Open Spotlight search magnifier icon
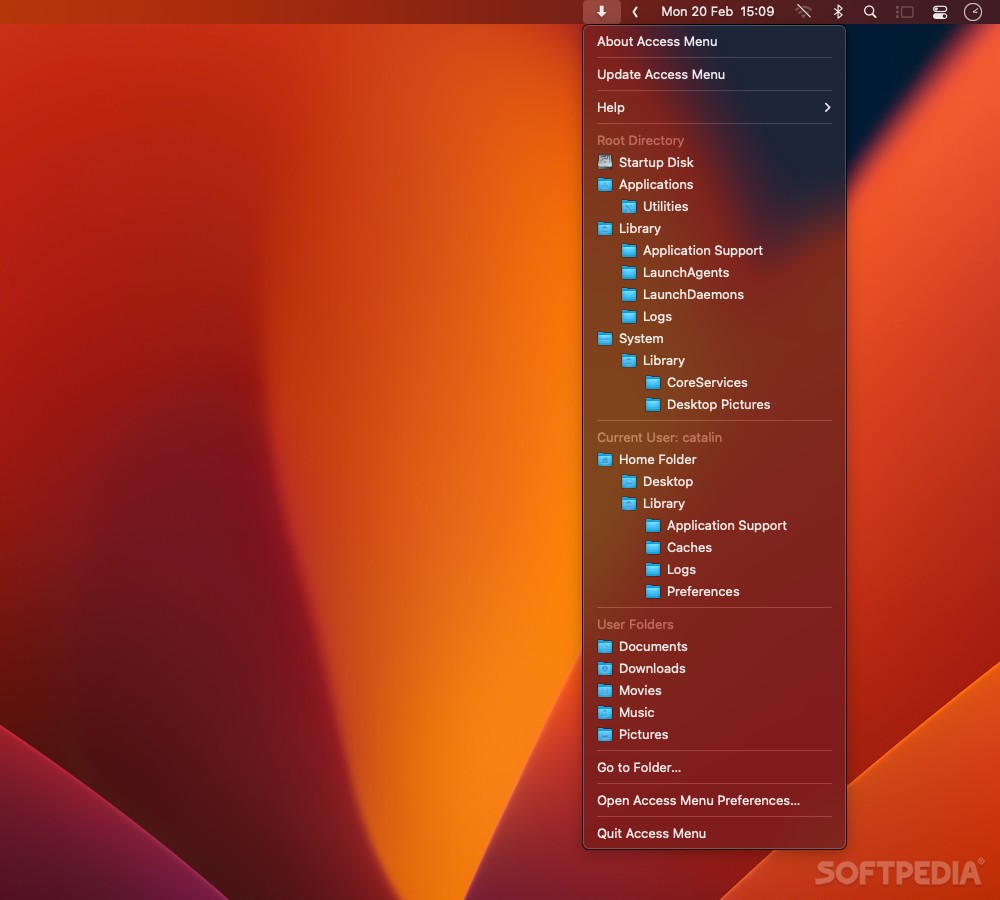This screenshot has height=900, width=1000. 870,11
